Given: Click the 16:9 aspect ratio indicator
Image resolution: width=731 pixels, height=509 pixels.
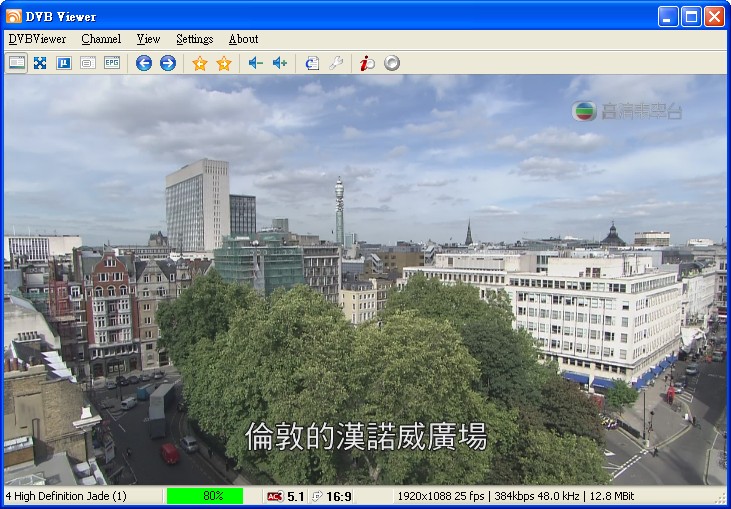Looking at the screenshot, I should click(338, 496).
